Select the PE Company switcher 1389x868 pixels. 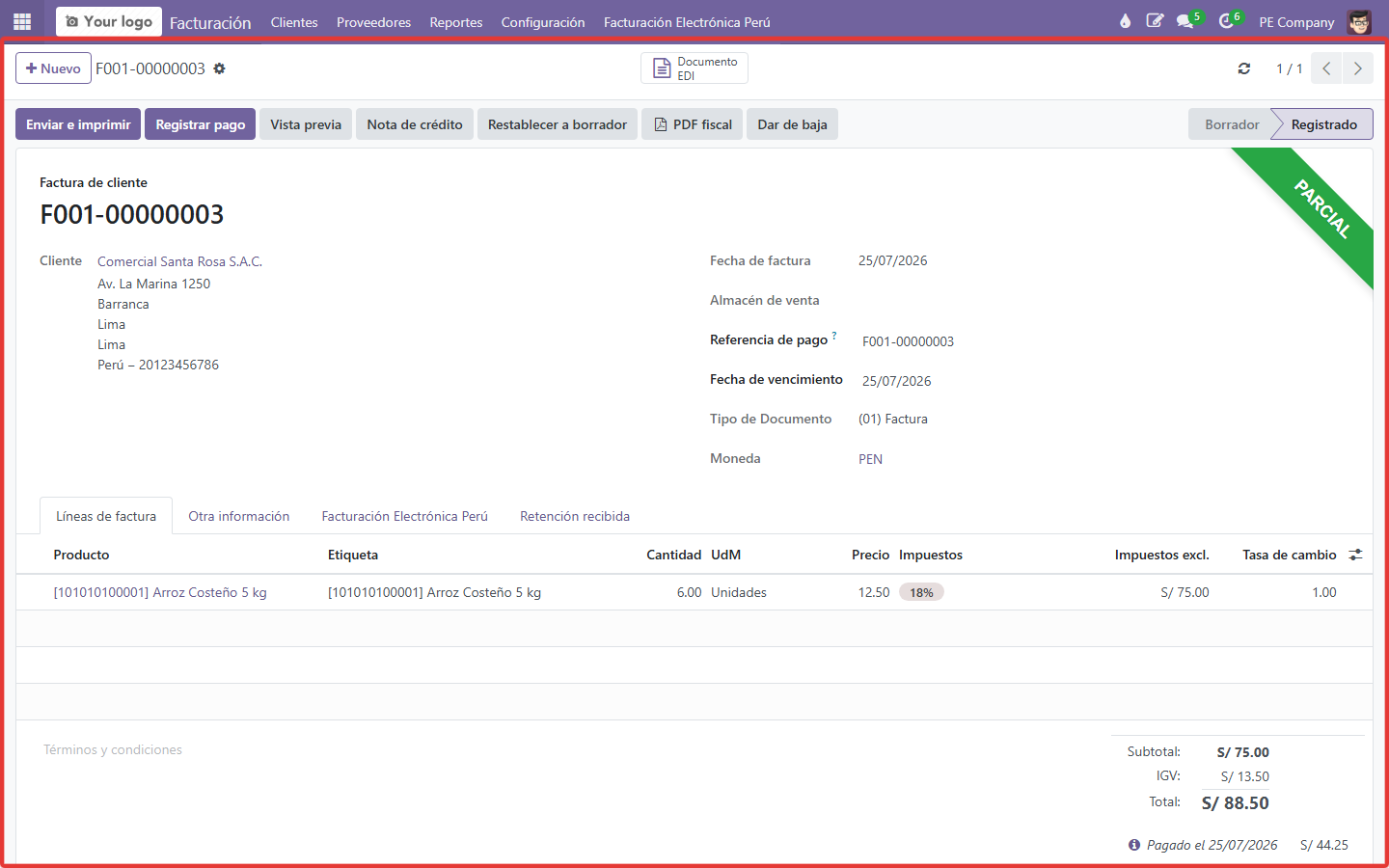(x=1296, y=22)
